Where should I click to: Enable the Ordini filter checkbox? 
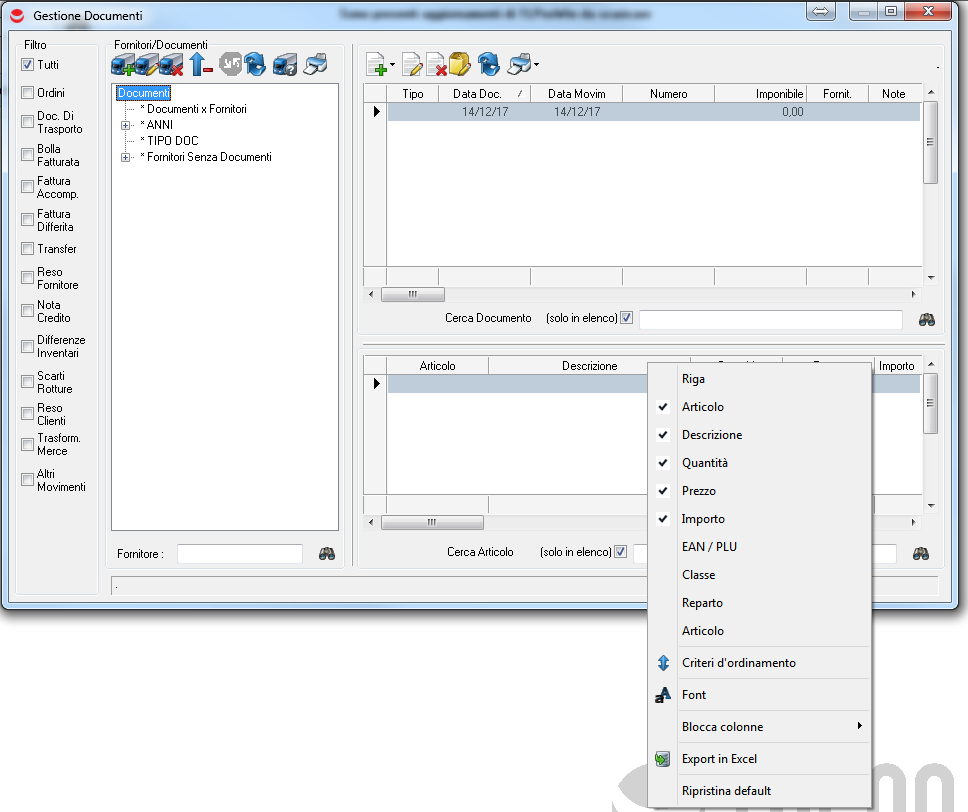pyautogui.click(x=28, y=93)
